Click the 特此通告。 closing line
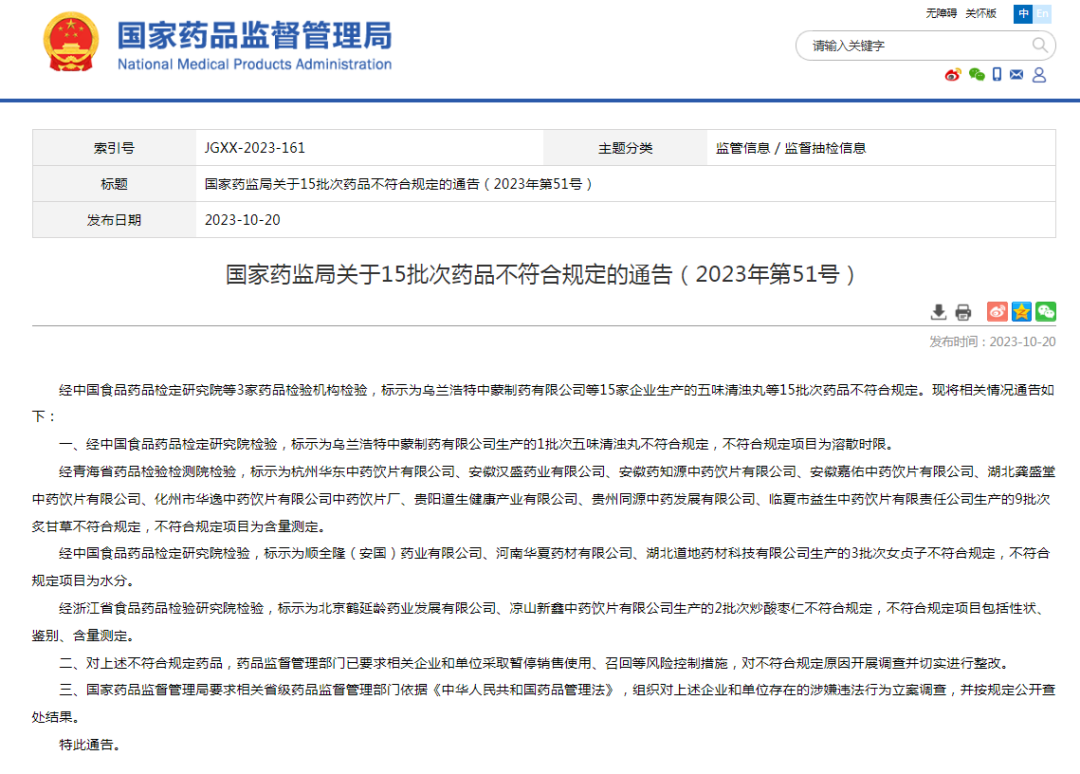 [90, 744]
